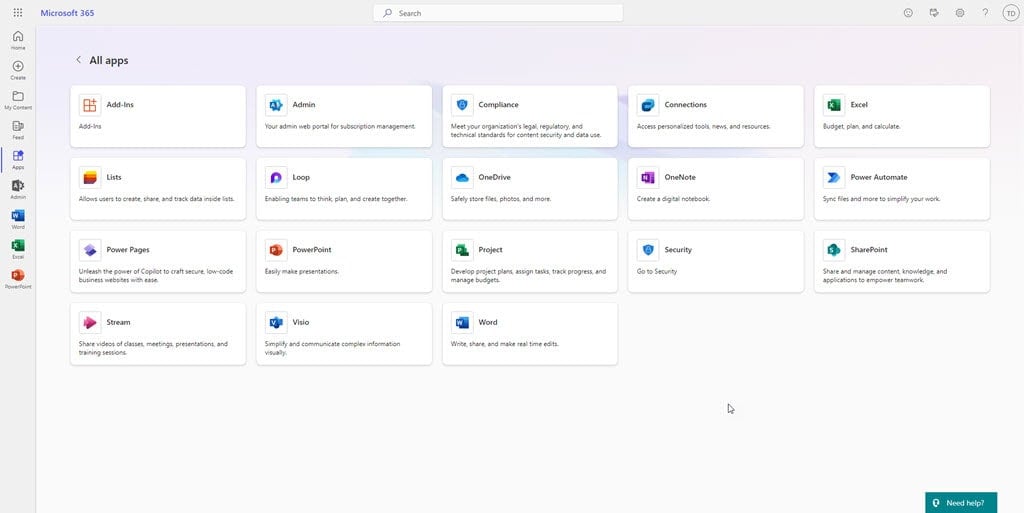Click the "Power Automate" card title

coord(878,178)
